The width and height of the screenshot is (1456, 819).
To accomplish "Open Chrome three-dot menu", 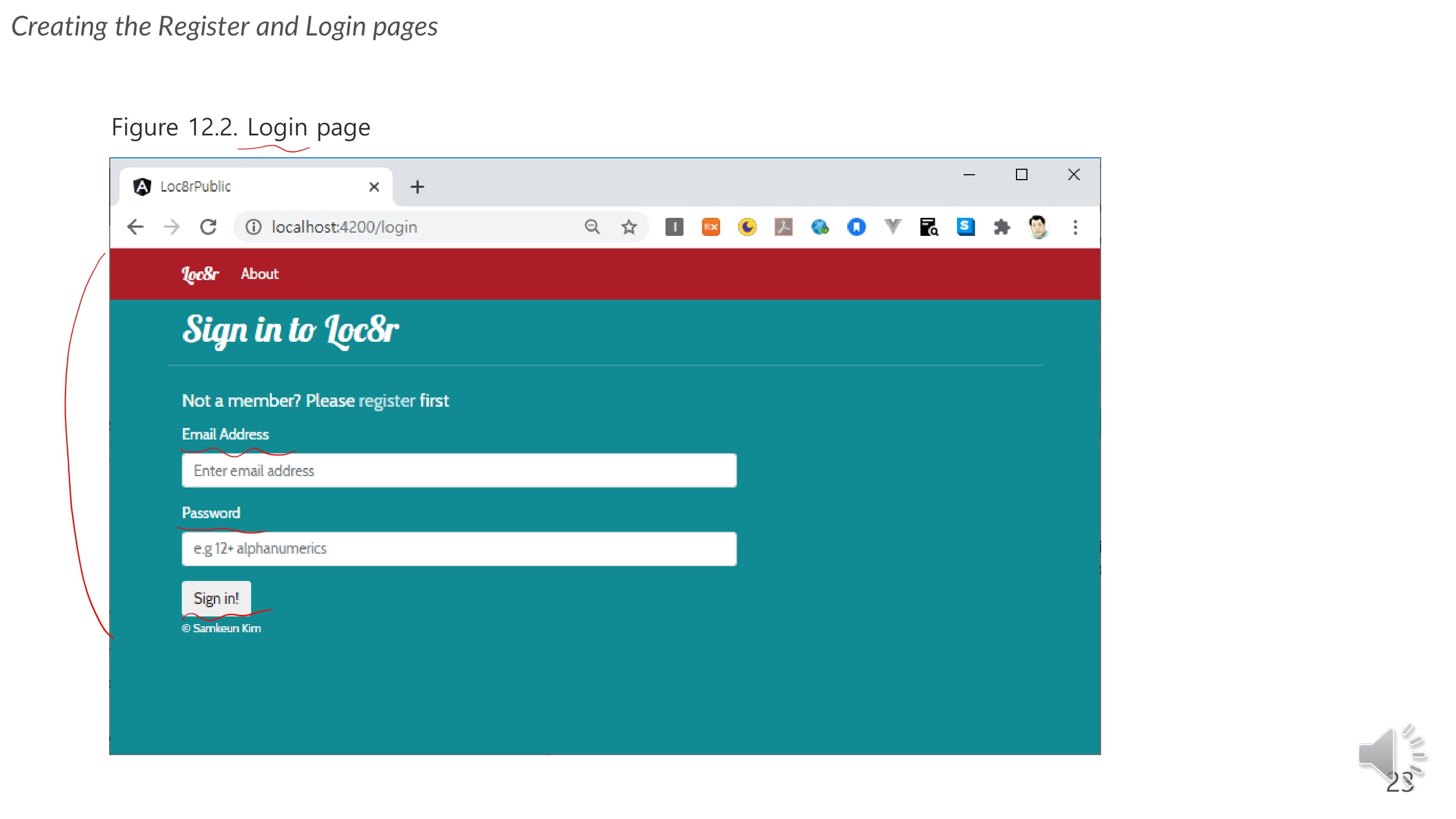I will [1075, 227].
